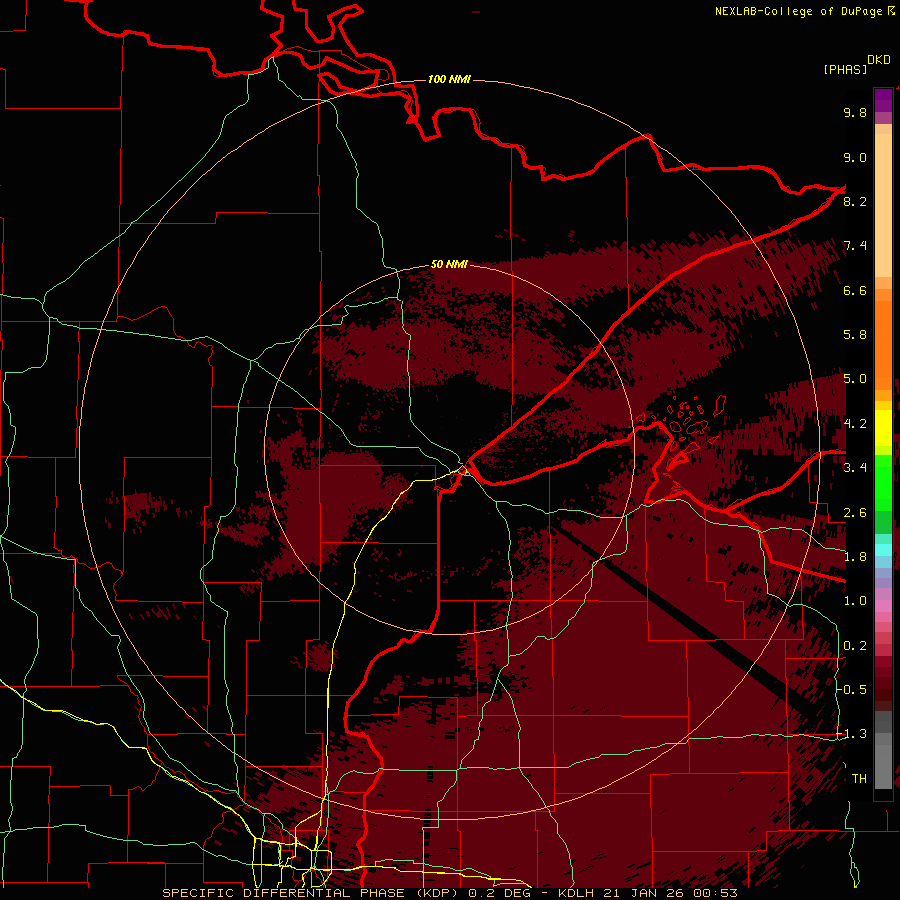Click the 50 NMI range ring label

coord(449,264)
